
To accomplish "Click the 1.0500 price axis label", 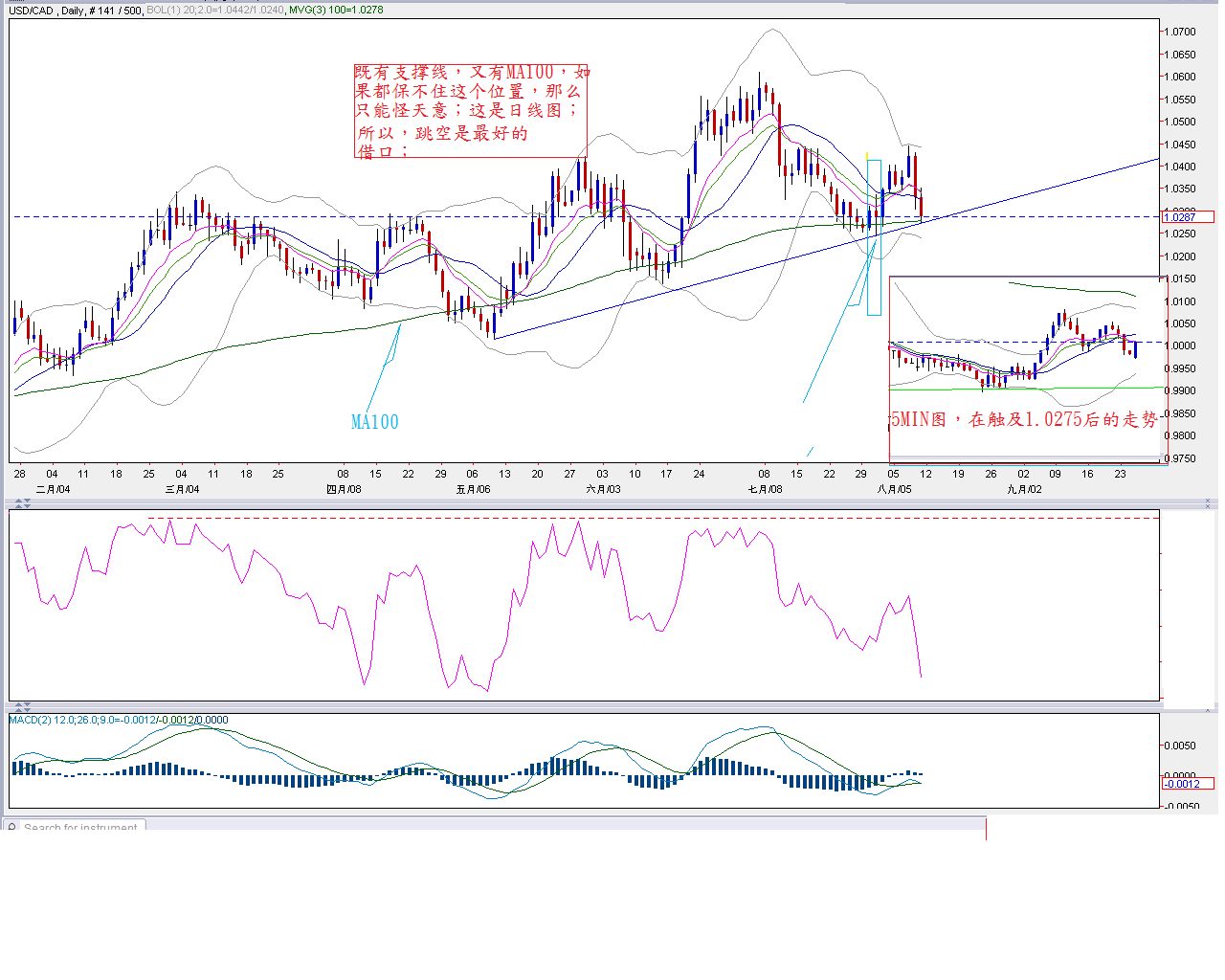I will point(1181,122).
